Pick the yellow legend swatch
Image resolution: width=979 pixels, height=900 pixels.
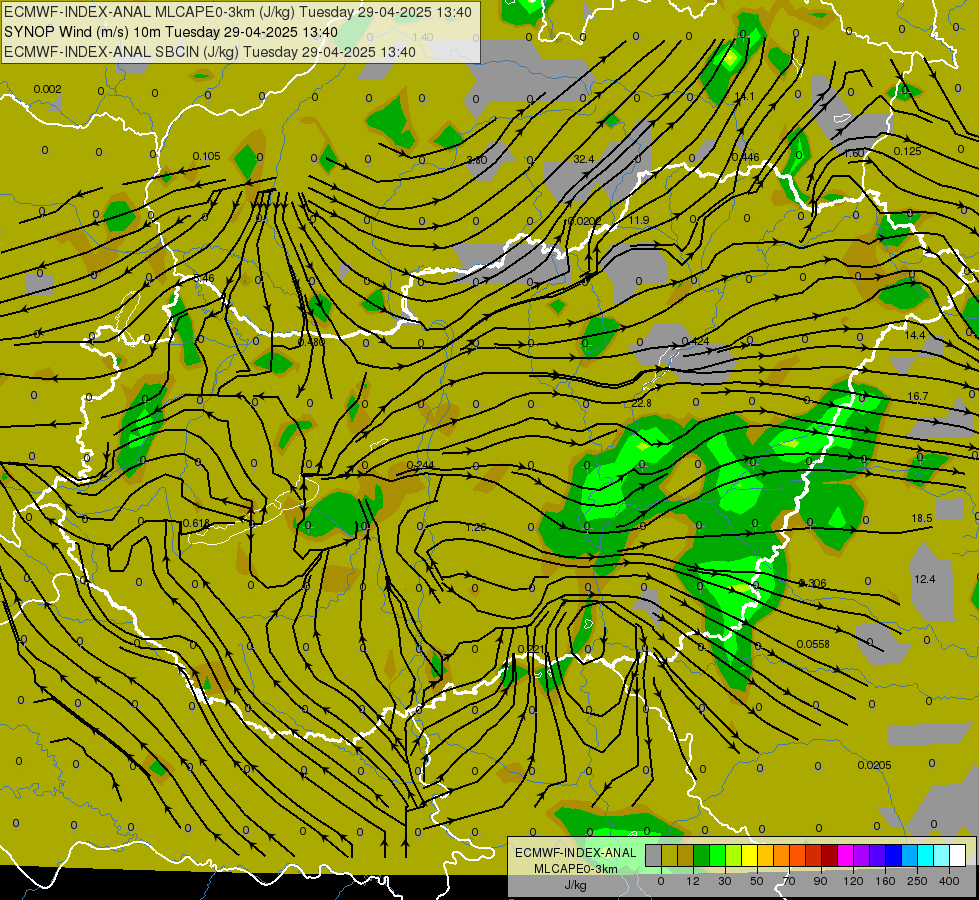tap(749, 856)
